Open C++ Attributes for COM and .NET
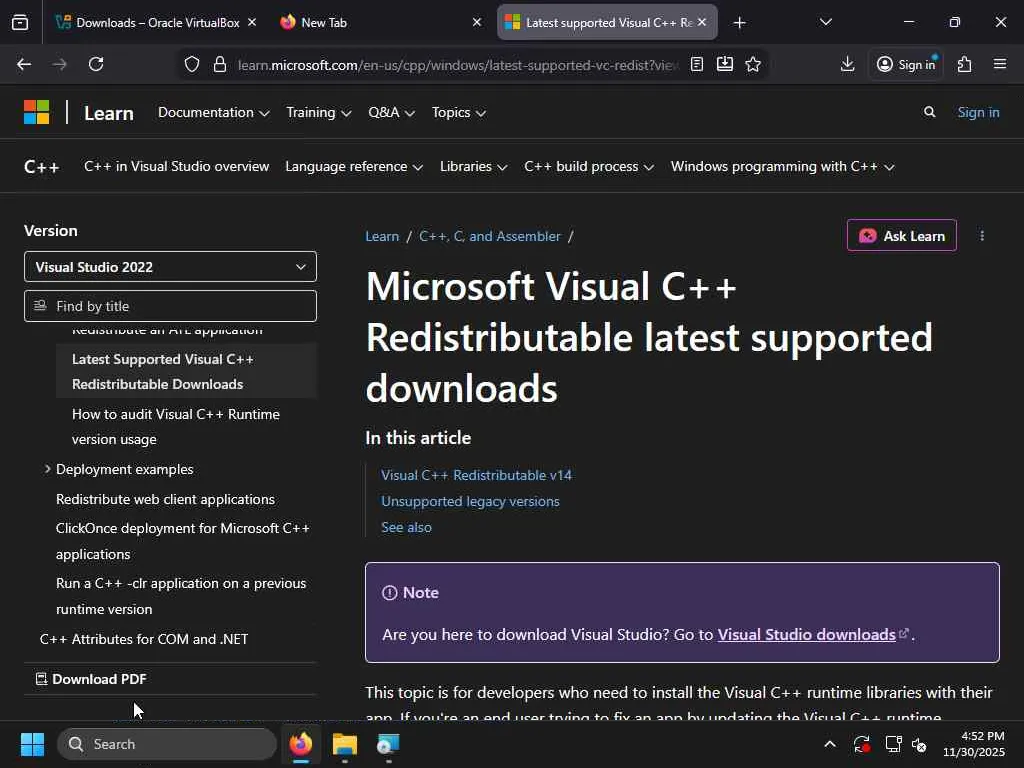Viewport: 1024px width, 768px height. (x=144, y=639)
